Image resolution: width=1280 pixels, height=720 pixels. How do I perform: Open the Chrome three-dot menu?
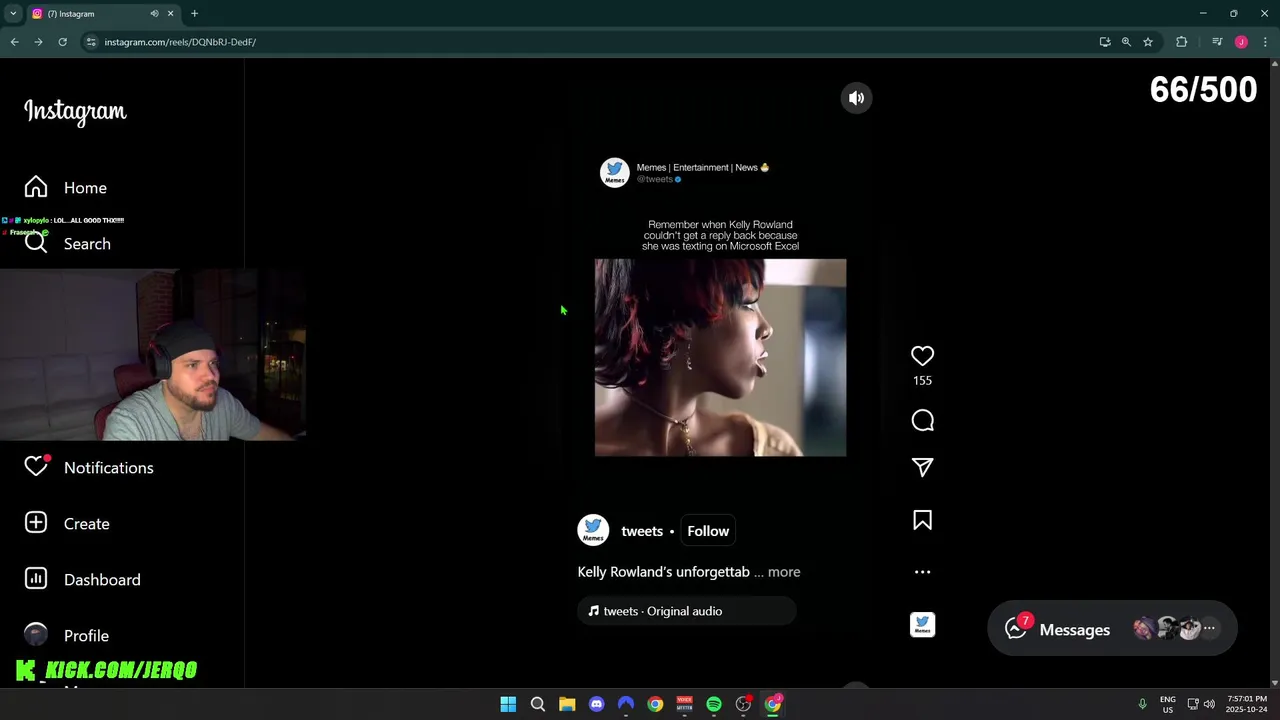tap(1265, 42)
